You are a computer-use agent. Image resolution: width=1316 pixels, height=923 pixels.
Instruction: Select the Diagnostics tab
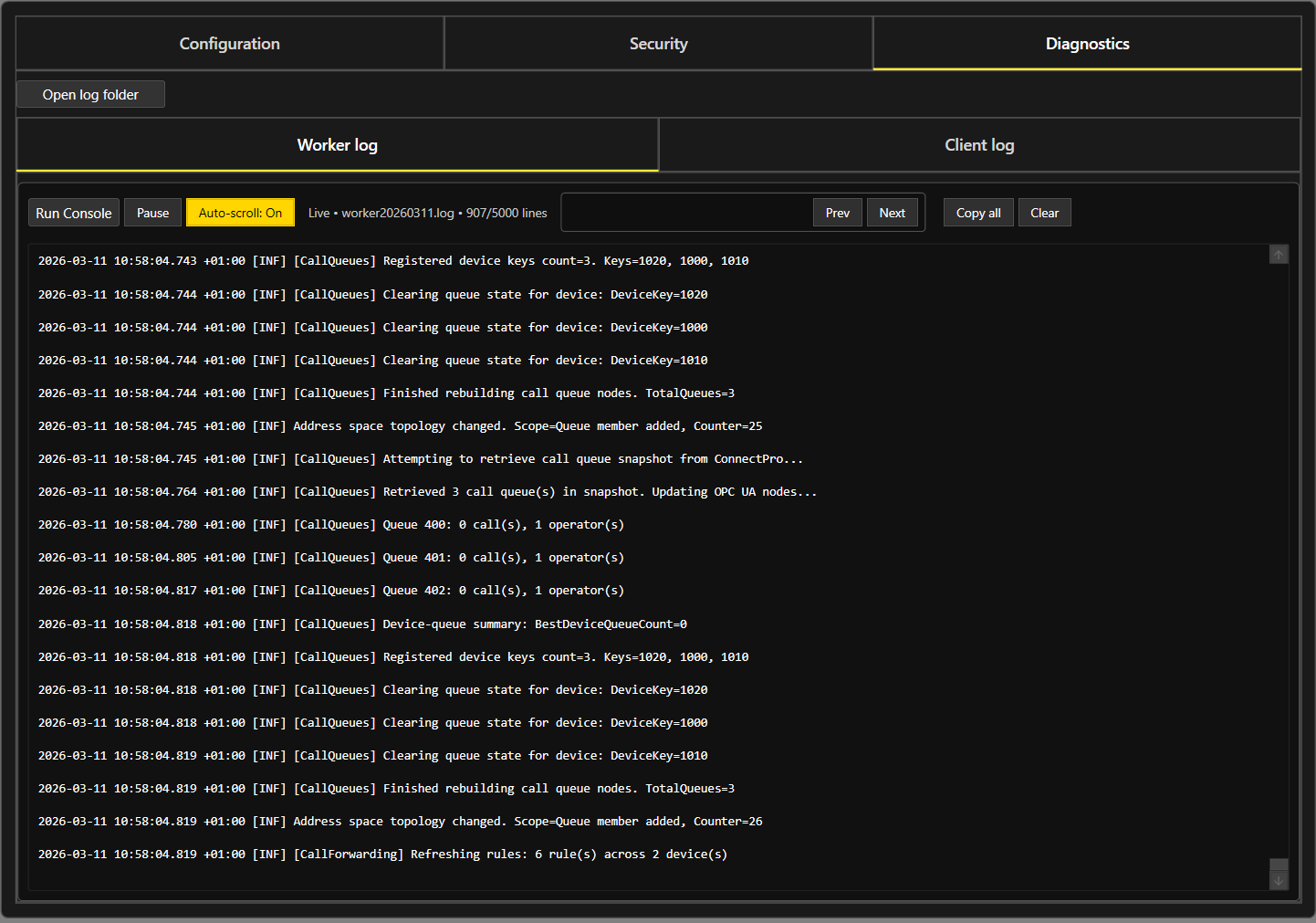click(x=1087, y=44)
